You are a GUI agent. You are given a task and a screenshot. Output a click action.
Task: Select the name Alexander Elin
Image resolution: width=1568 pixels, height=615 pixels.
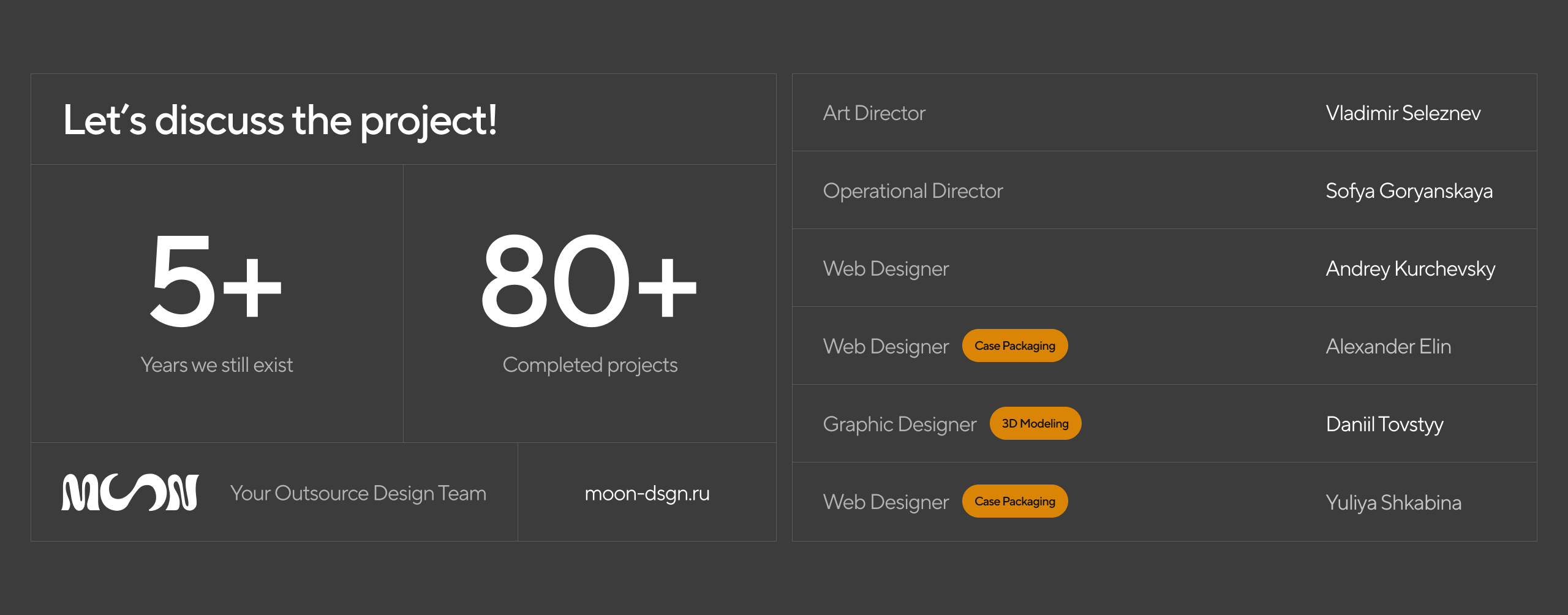pyautogui.click(x=1388, y=347)
